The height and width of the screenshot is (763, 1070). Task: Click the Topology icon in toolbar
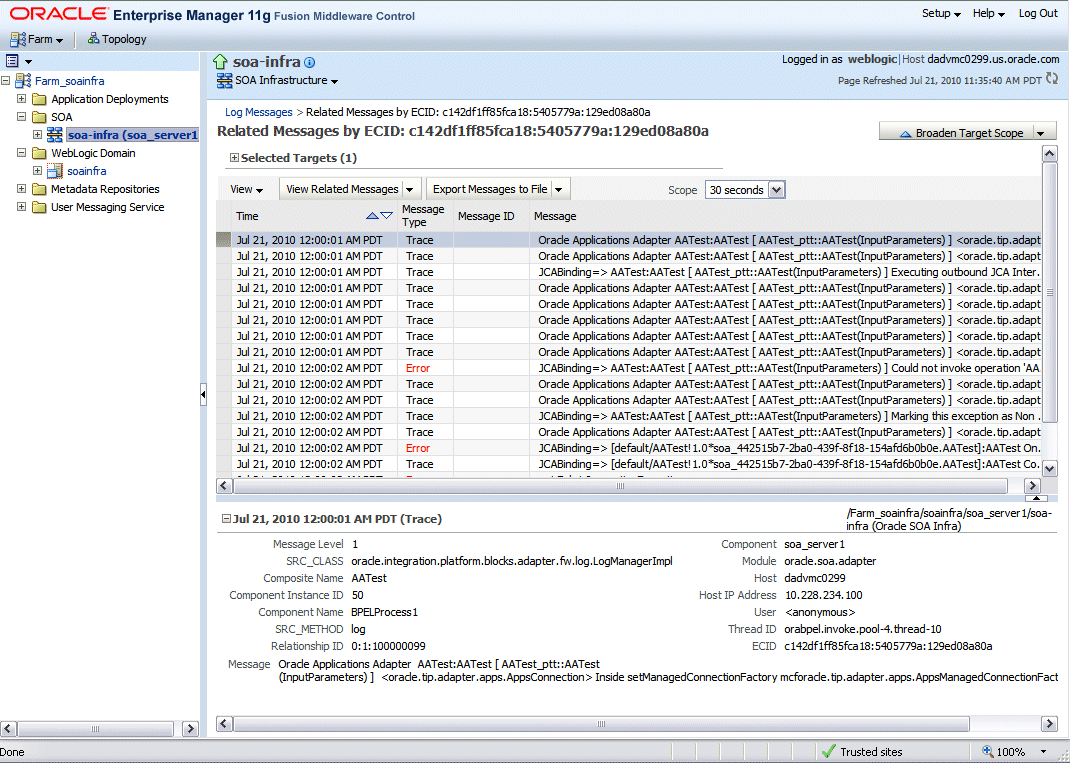click(x=93, y=39)
